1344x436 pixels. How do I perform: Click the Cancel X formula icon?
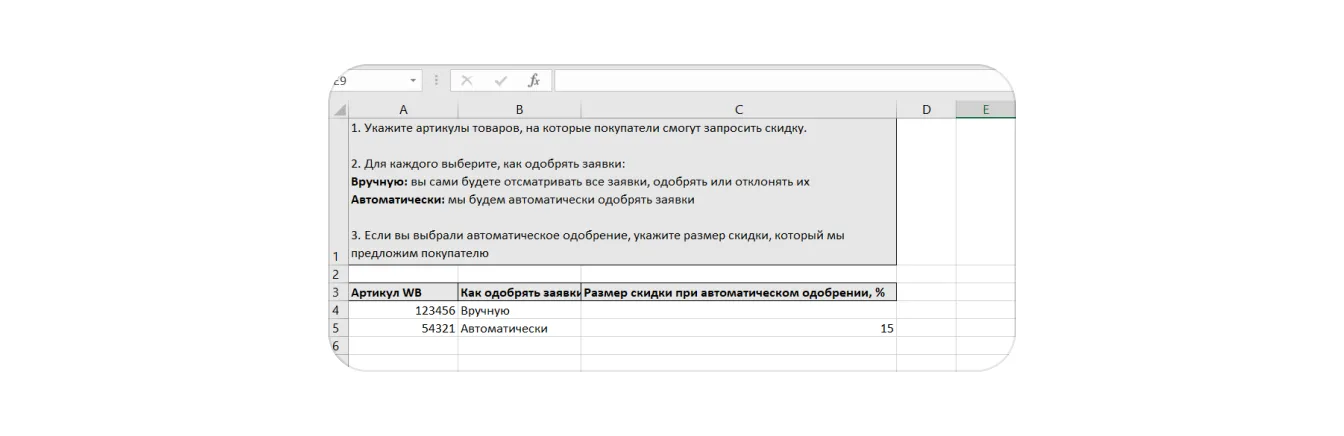tap(466, 81)
